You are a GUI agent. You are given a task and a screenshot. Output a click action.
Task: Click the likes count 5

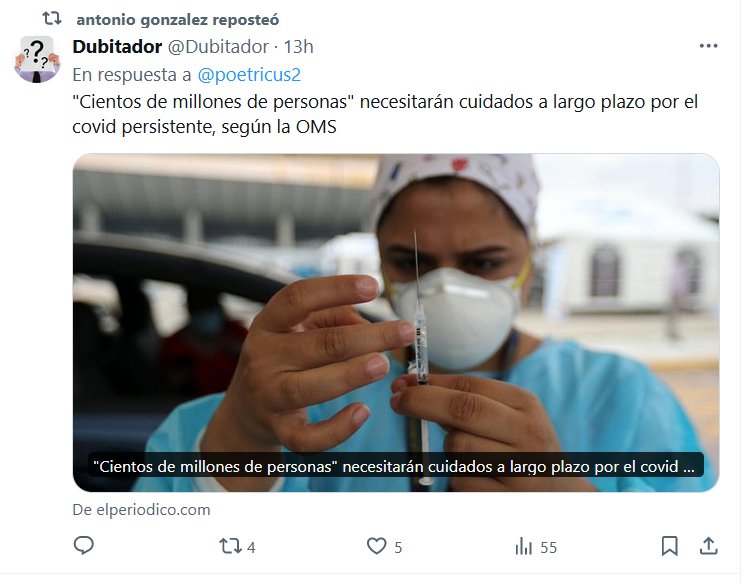(x=398, y=547)
